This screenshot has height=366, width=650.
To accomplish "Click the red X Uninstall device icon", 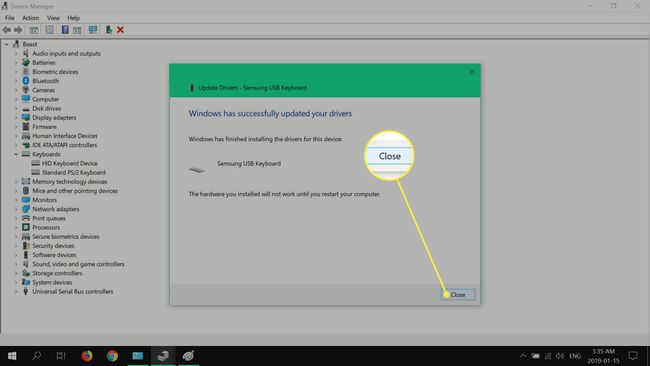I will [120, 30].
